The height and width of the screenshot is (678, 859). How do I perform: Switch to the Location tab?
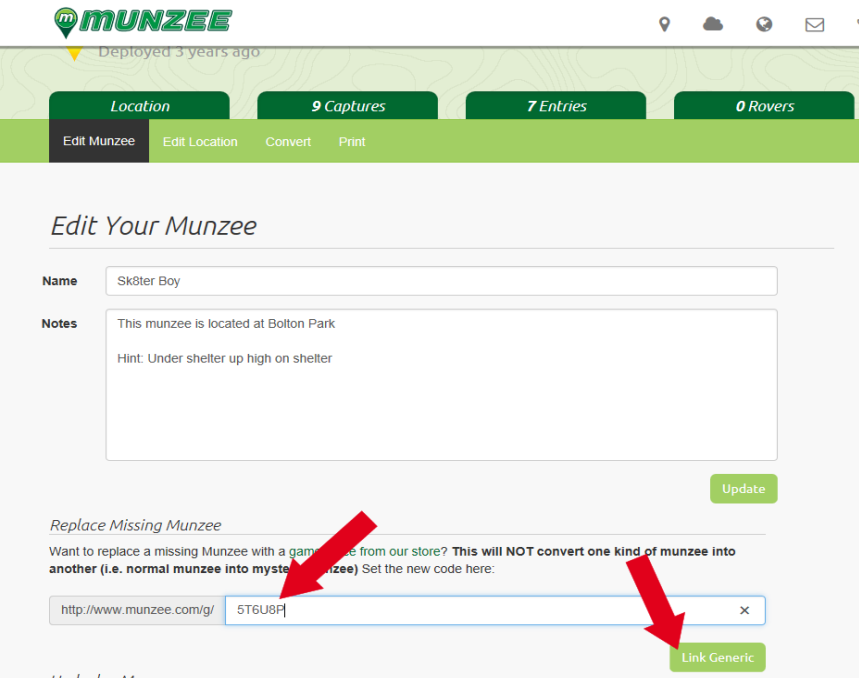click(x=139, y=106)
